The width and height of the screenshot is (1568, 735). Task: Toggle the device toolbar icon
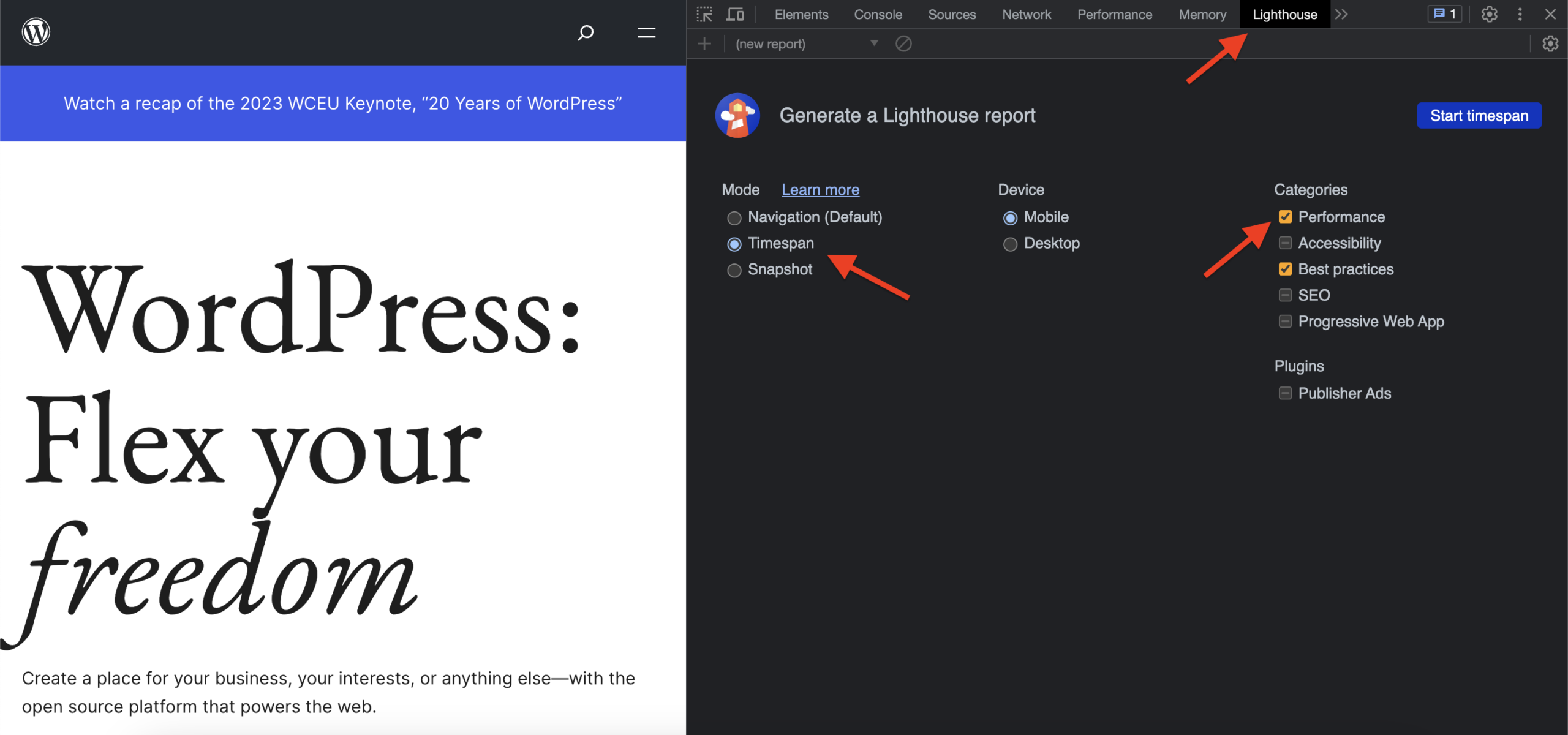735,14
